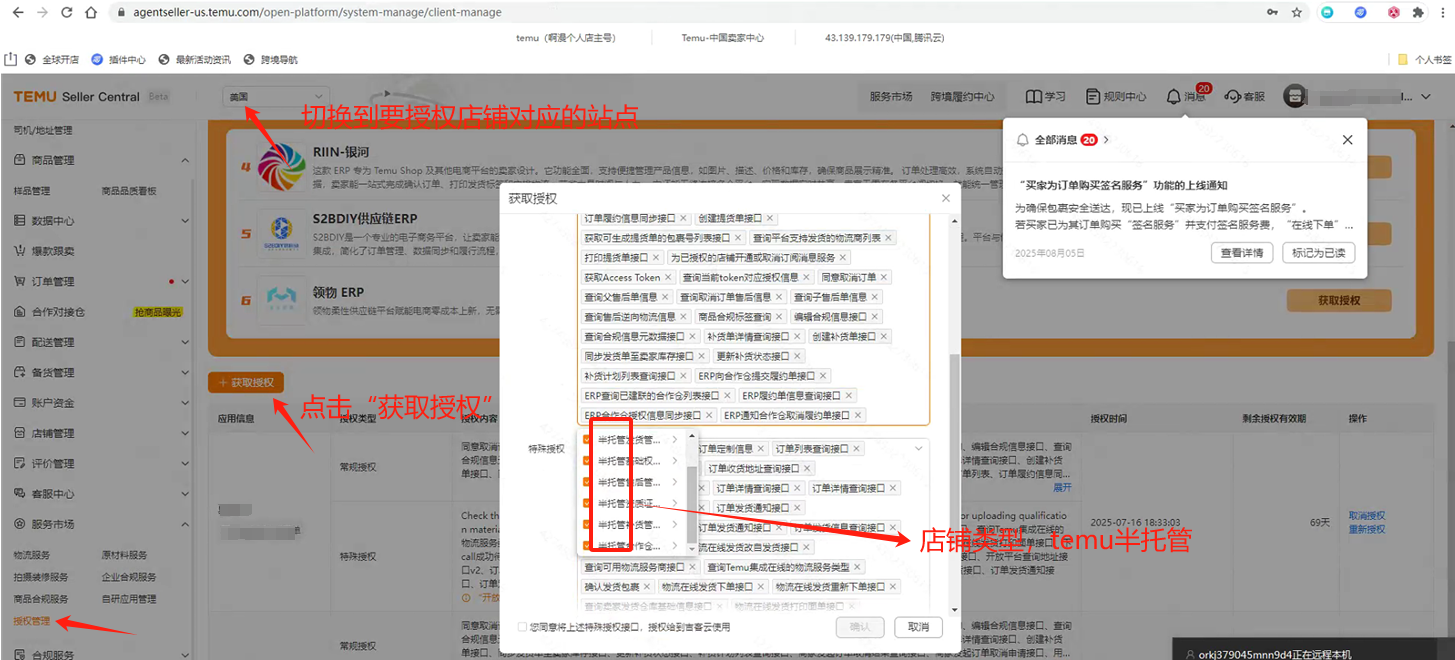Click the 查看详情 button in notification
The height and width of the screenshot is (660, 1455).
coord(1241,253)
